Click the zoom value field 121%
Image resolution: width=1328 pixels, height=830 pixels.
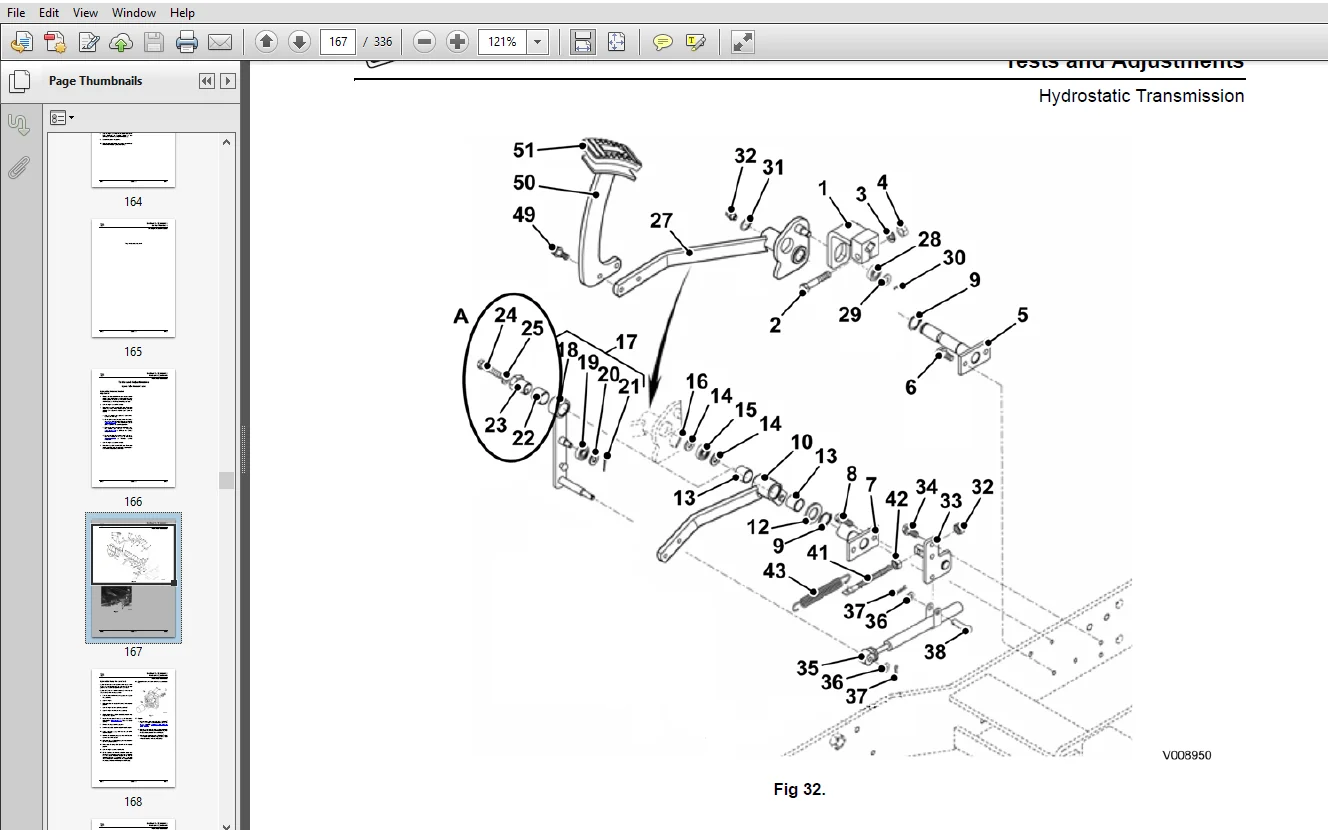point(503,42)
